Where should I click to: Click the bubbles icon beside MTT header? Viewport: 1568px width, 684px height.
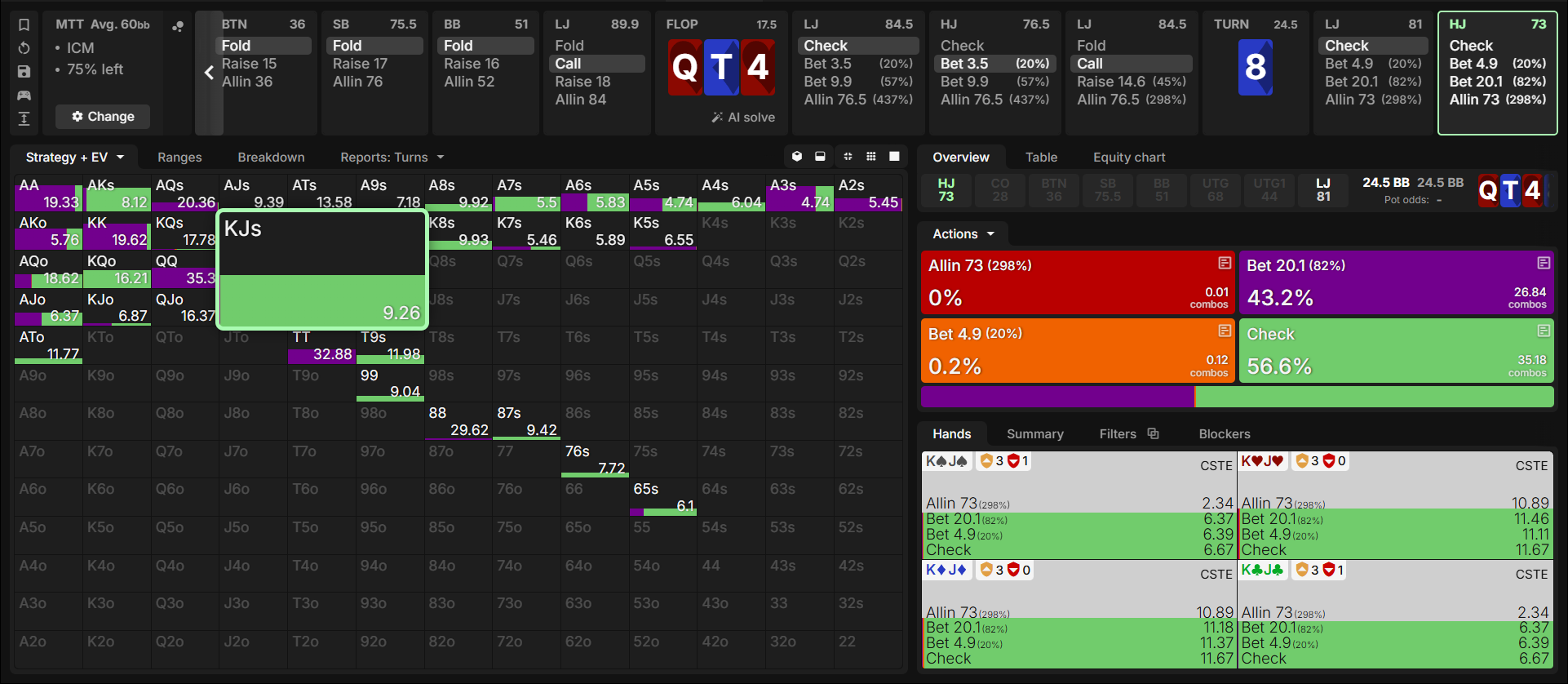pos(177,26)
